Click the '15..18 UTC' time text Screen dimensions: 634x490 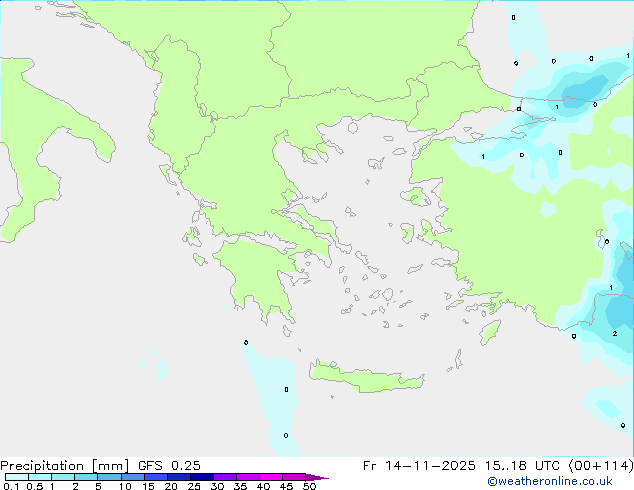pos(522,466)
